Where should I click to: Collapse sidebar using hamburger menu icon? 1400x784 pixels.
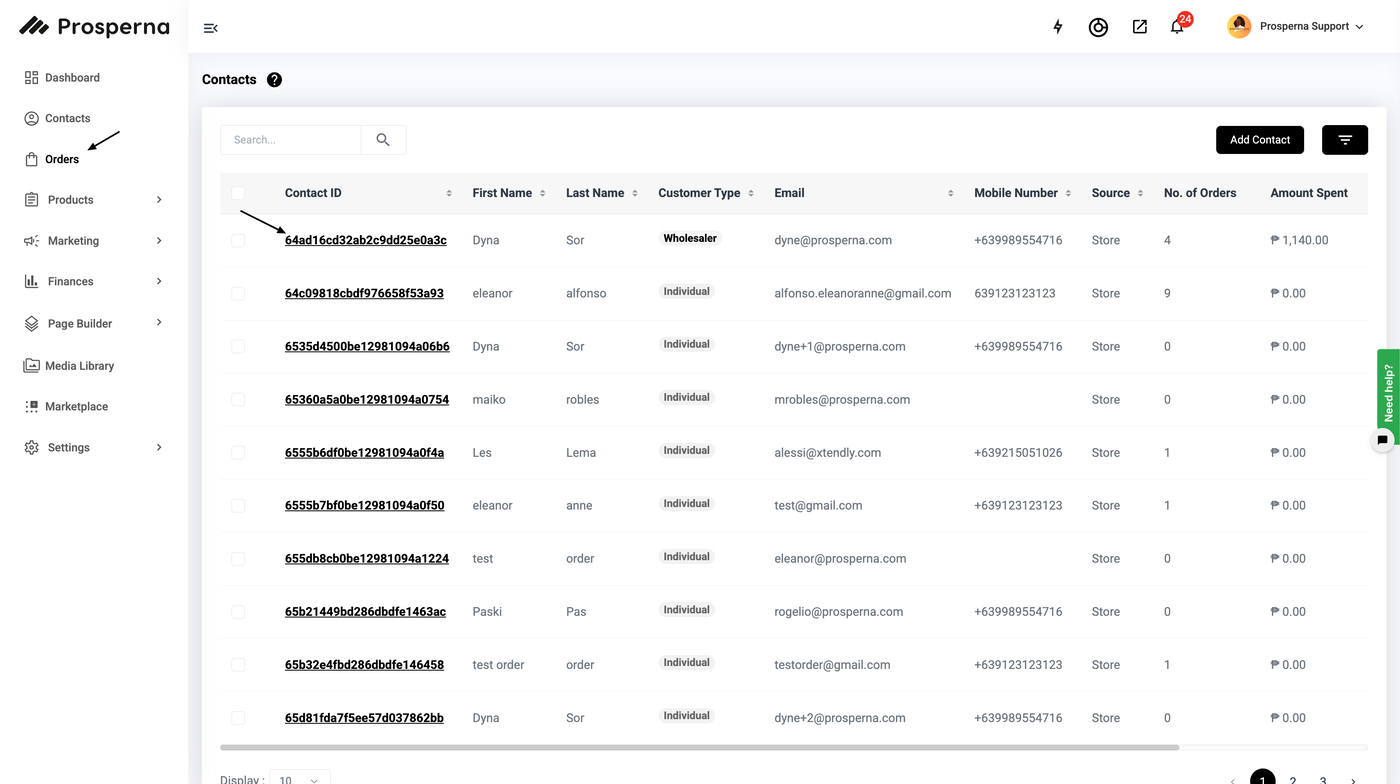pyautogui.click(x=210, y=28)
